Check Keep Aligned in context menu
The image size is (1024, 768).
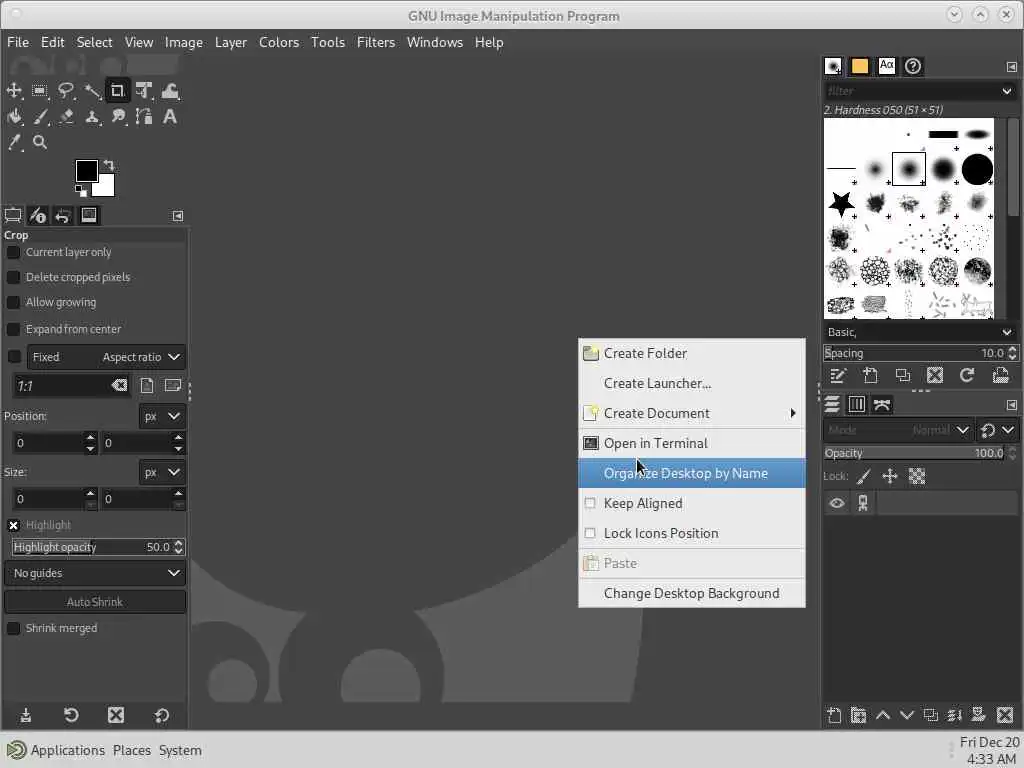(x=590, y=503)
